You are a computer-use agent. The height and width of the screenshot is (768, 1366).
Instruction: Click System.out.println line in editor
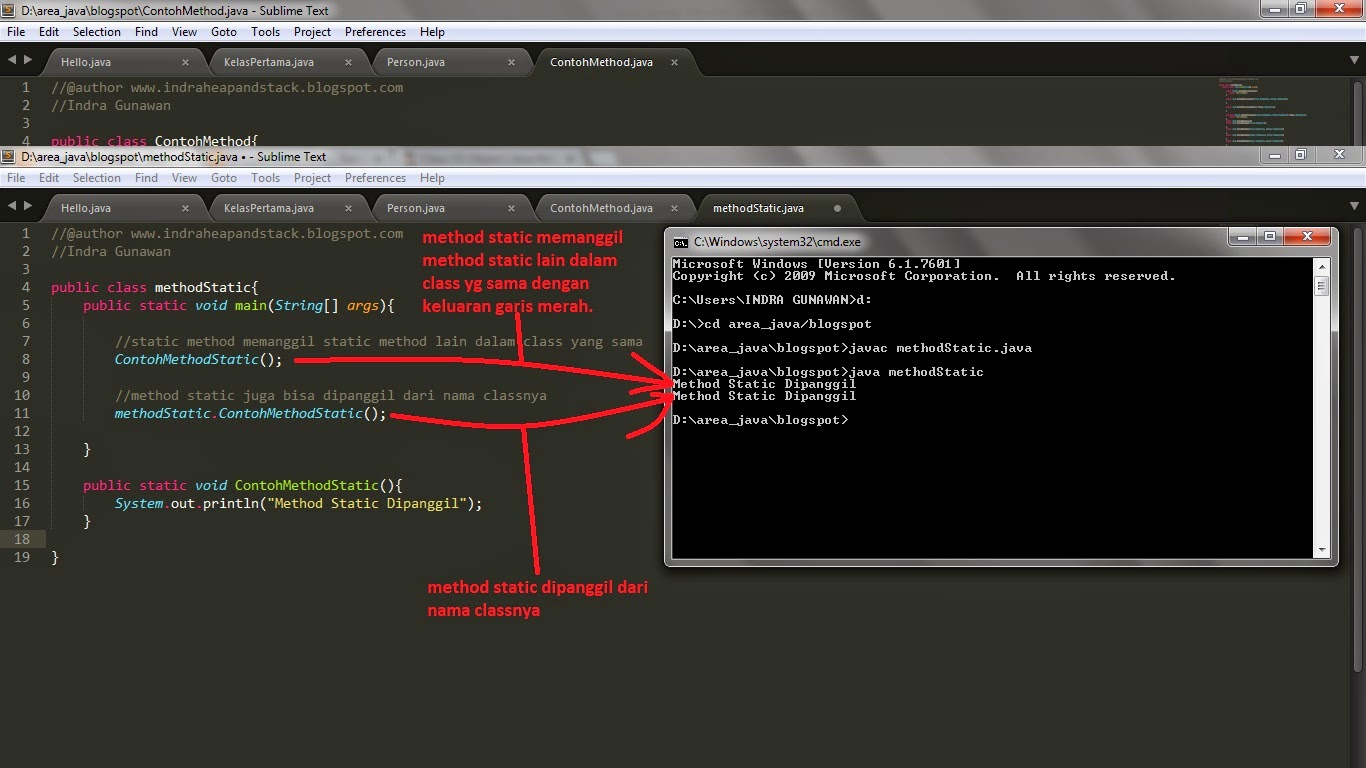(299, 503)
